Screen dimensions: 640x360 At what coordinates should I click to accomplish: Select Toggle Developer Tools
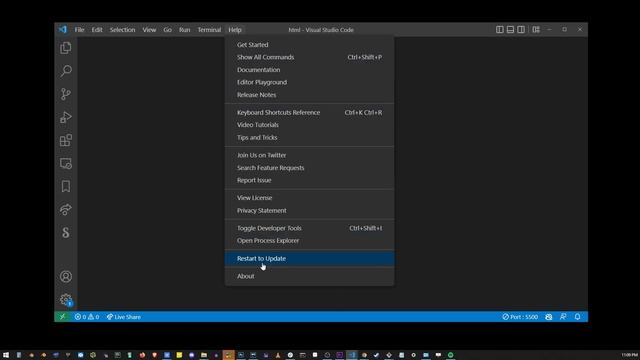309,228
